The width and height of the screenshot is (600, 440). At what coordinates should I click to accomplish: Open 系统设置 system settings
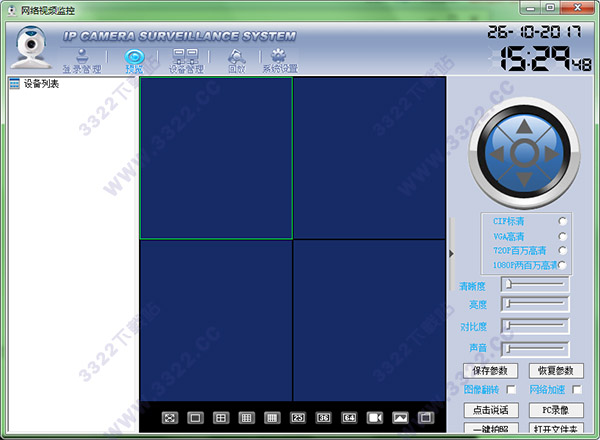coord(280,61)
